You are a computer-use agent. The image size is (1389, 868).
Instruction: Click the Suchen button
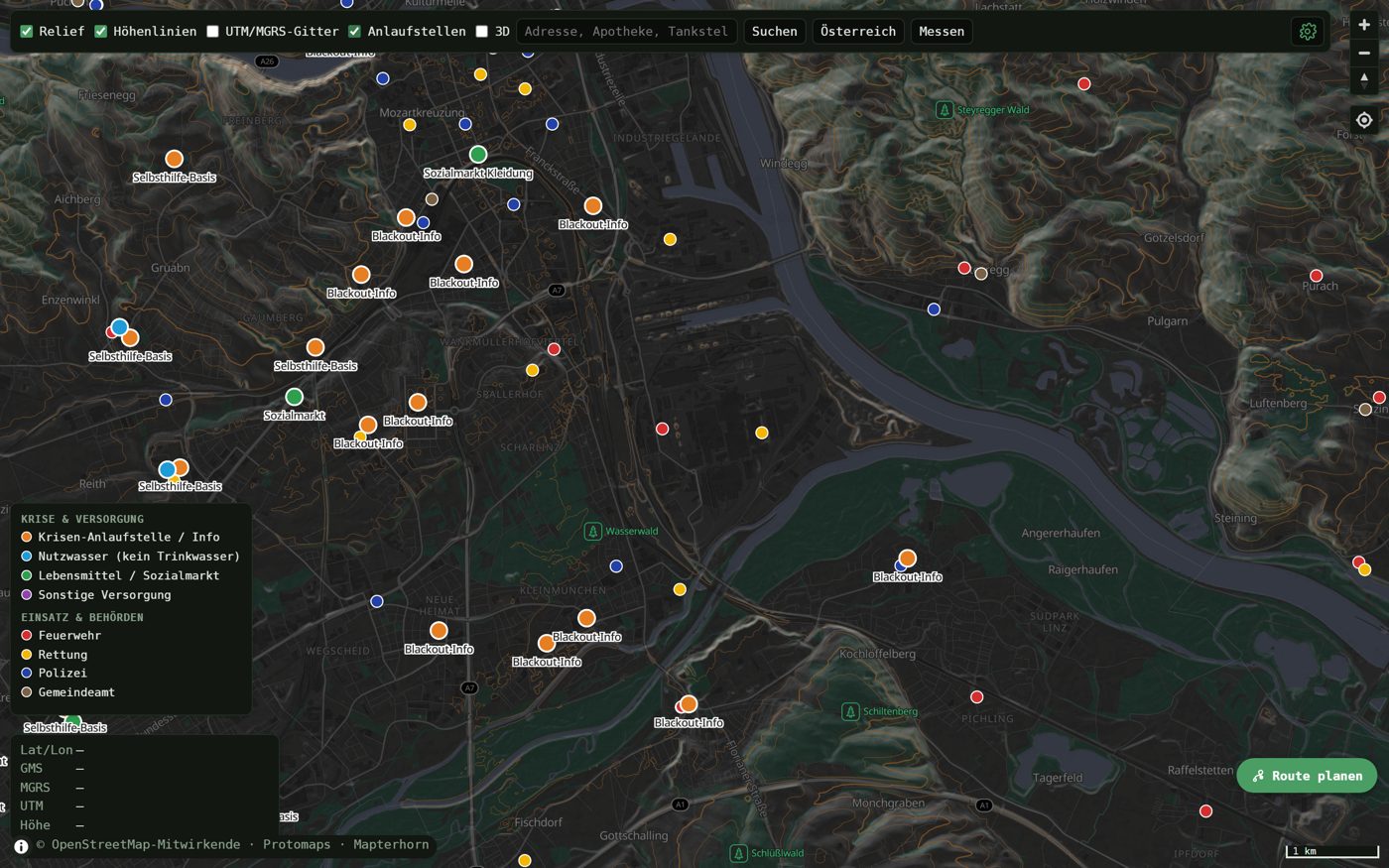coord(775,32)
